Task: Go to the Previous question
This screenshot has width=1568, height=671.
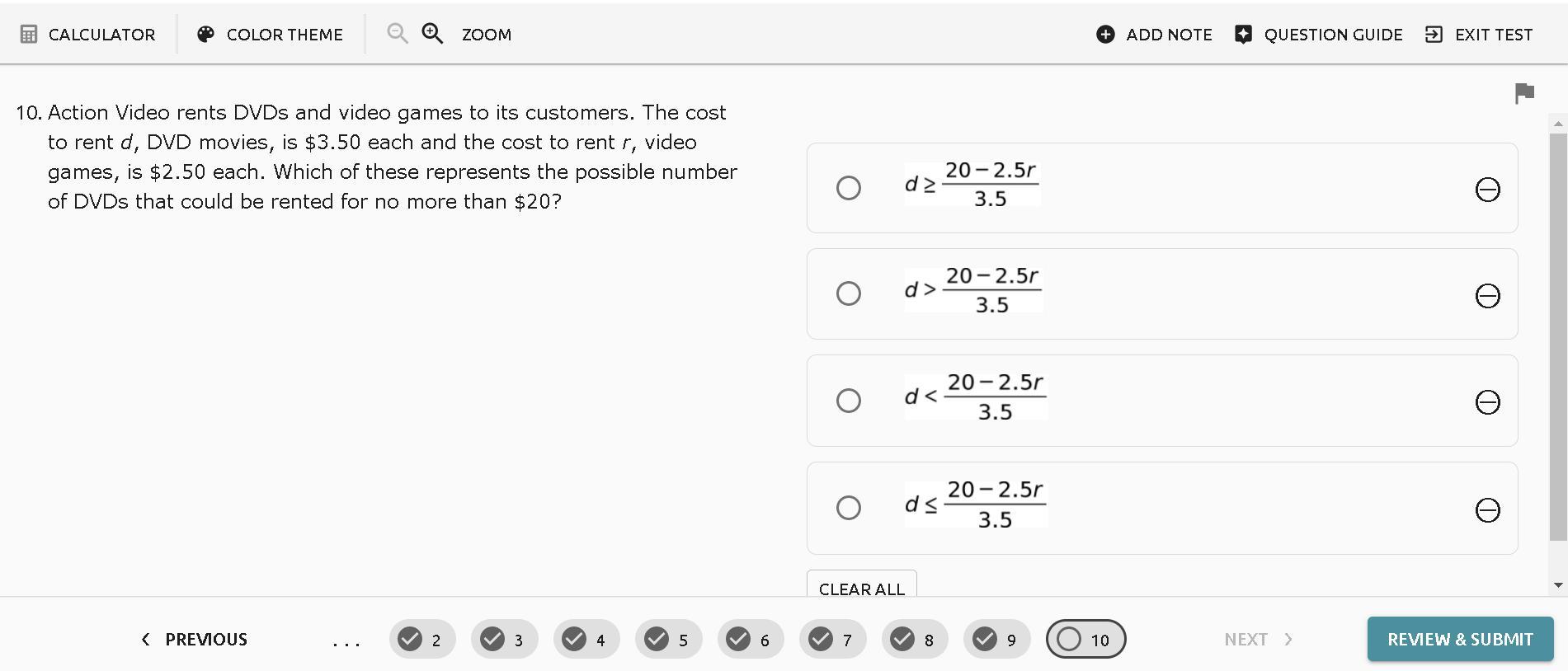Action: (195, 640)
